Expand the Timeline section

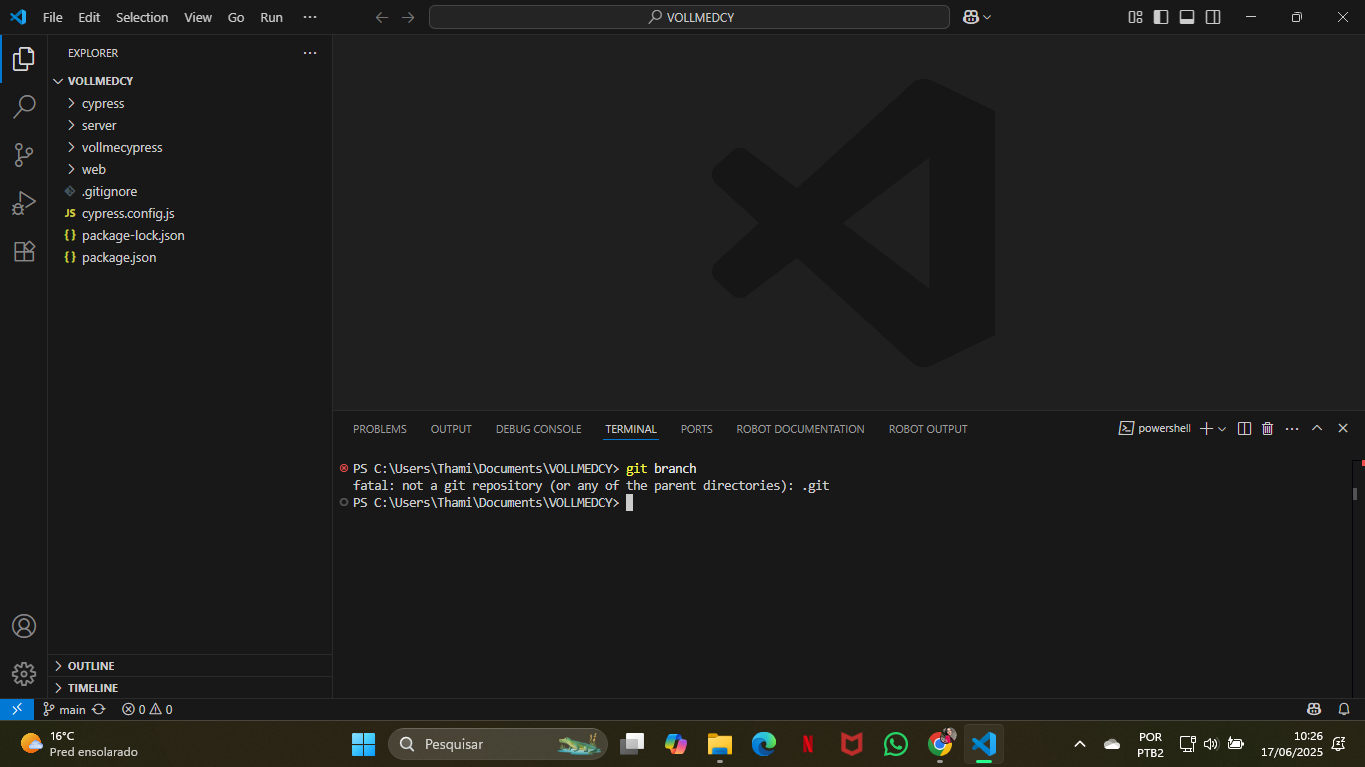pyautogui.click(x=190, y=688)
